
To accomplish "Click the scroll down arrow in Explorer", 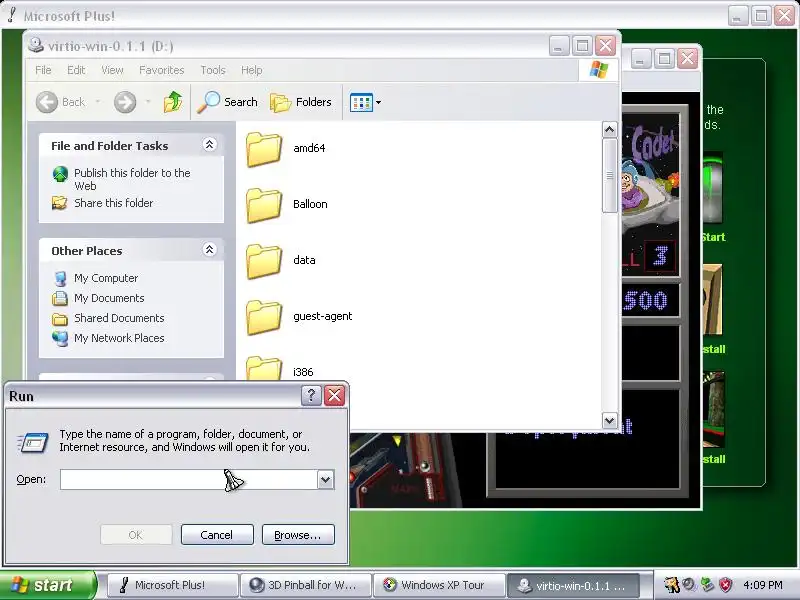I will [609, 421].
